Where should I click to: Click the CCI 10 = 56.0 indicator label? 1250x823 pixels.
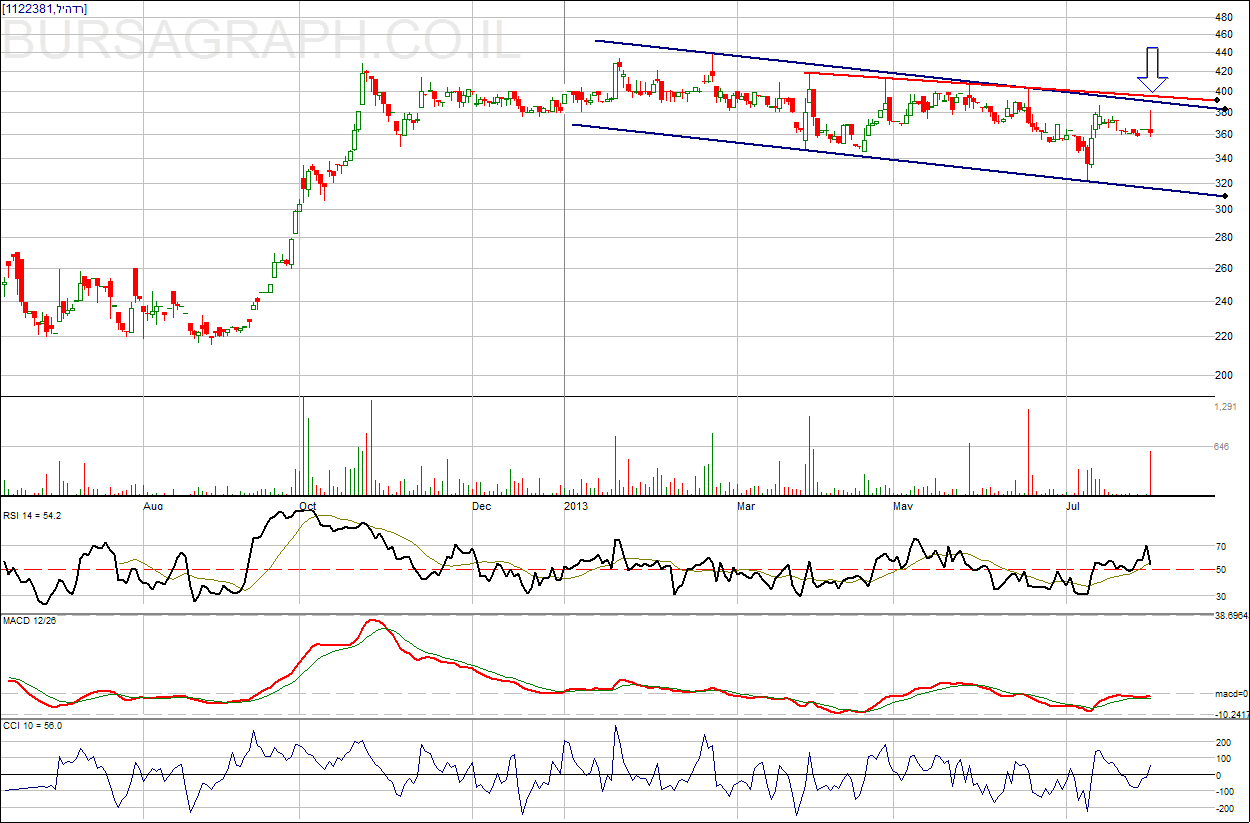32,725
